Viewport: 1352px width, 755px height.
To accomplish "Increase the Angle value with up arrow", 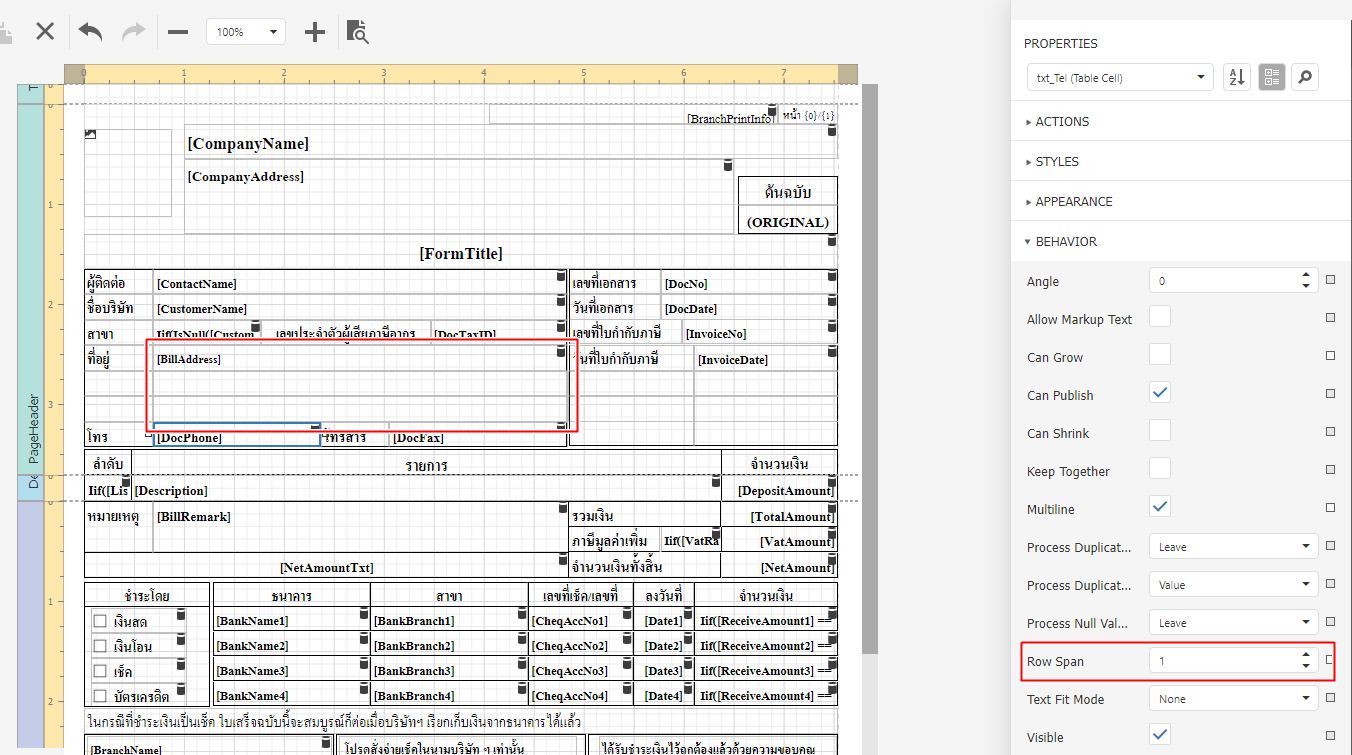I will [1306, 275].
